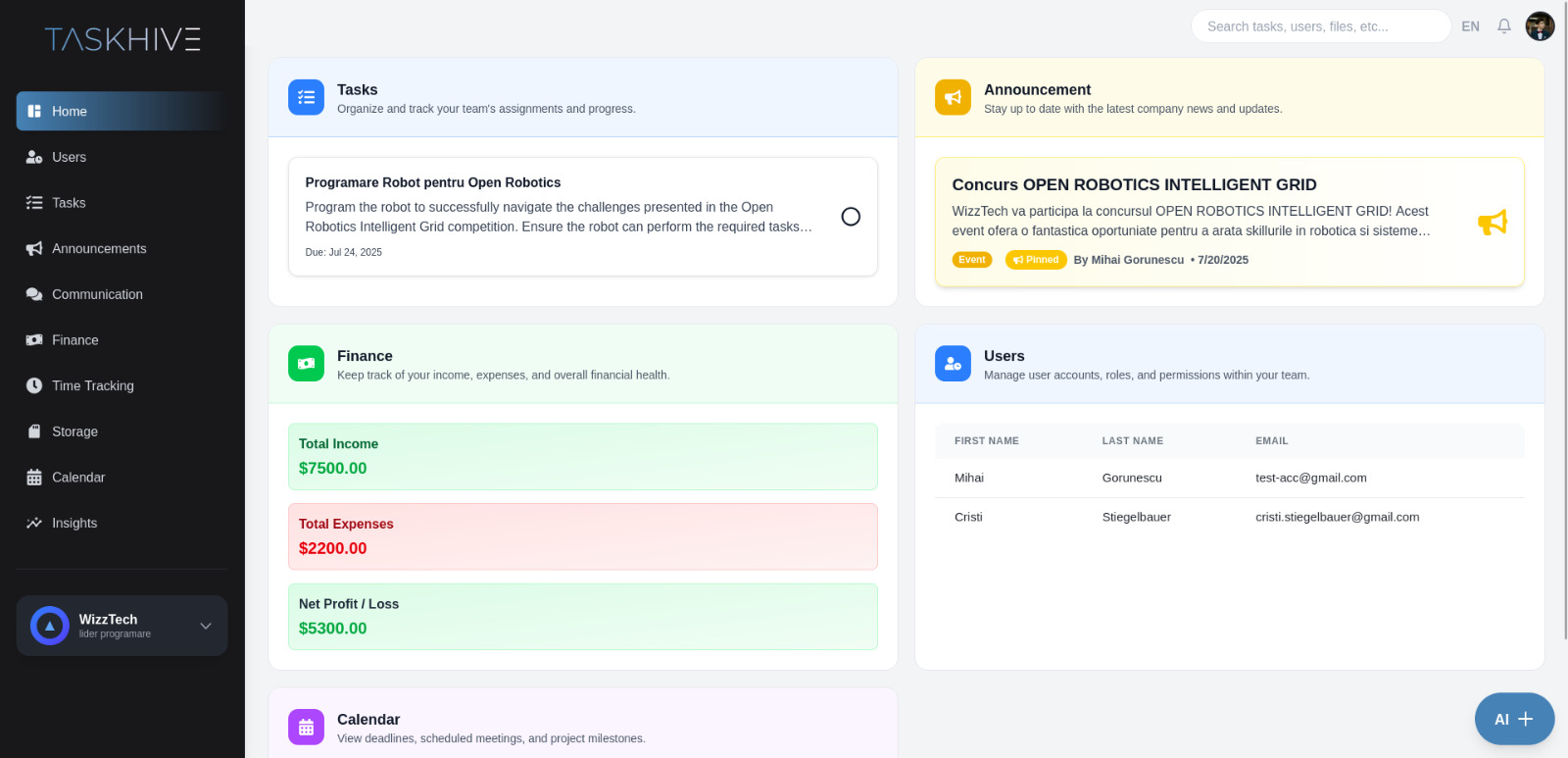Click the TaskHive logo in sidebar
Image resolution: width=1568 pixels, height=758 pixels.
[x=122, y=39]
